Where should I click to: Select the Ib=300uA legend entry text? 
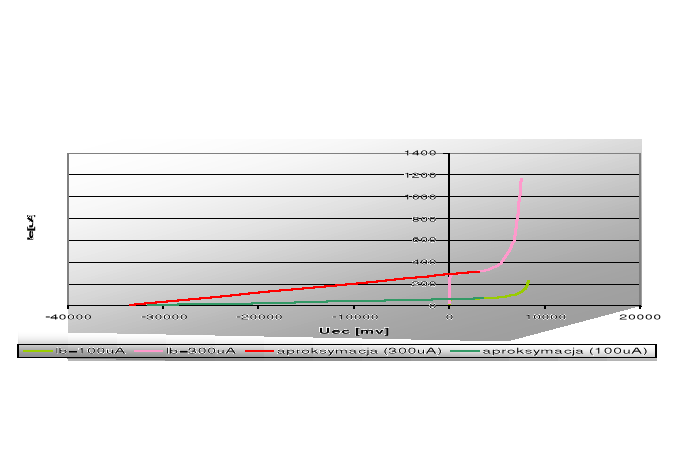[201, 351]
